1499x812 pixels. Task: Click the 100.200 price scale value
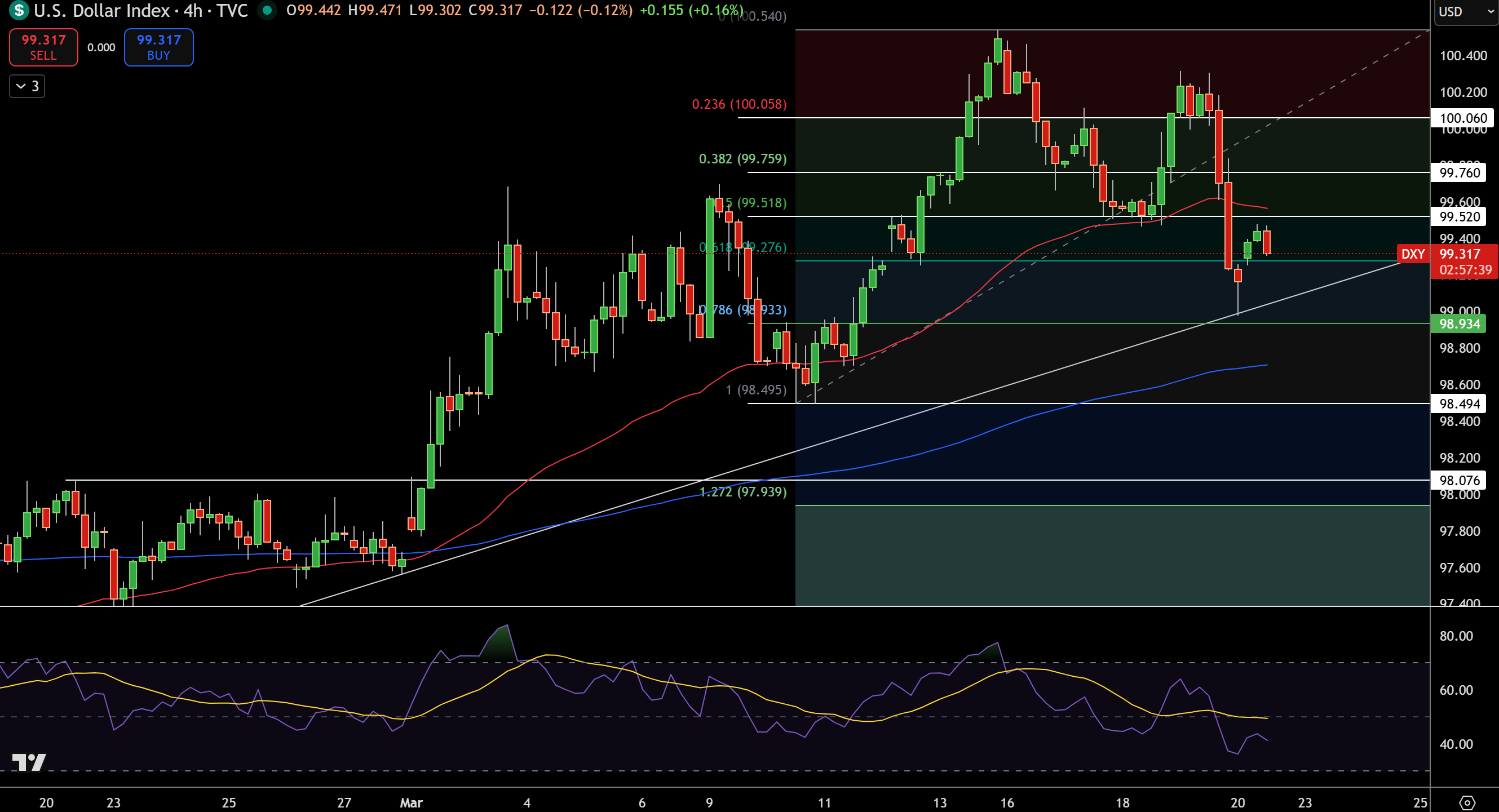[1463, 92]
